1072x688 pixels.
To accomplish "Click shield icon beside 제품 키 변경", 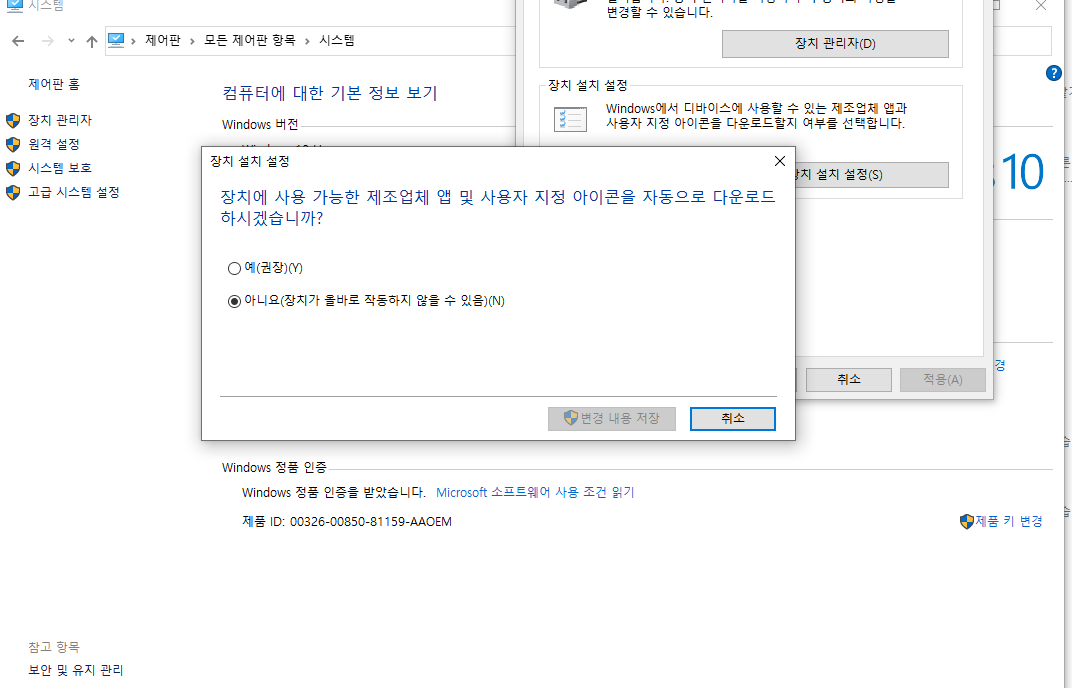I will pos(967,522).
